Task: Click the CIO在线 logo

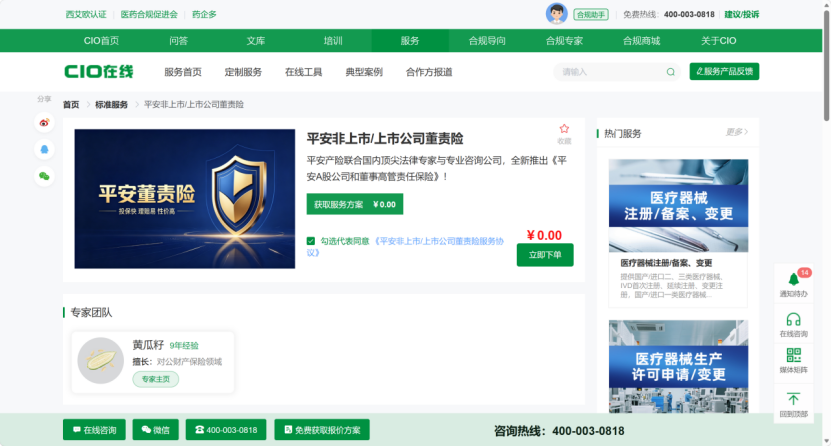Action: 99,72
